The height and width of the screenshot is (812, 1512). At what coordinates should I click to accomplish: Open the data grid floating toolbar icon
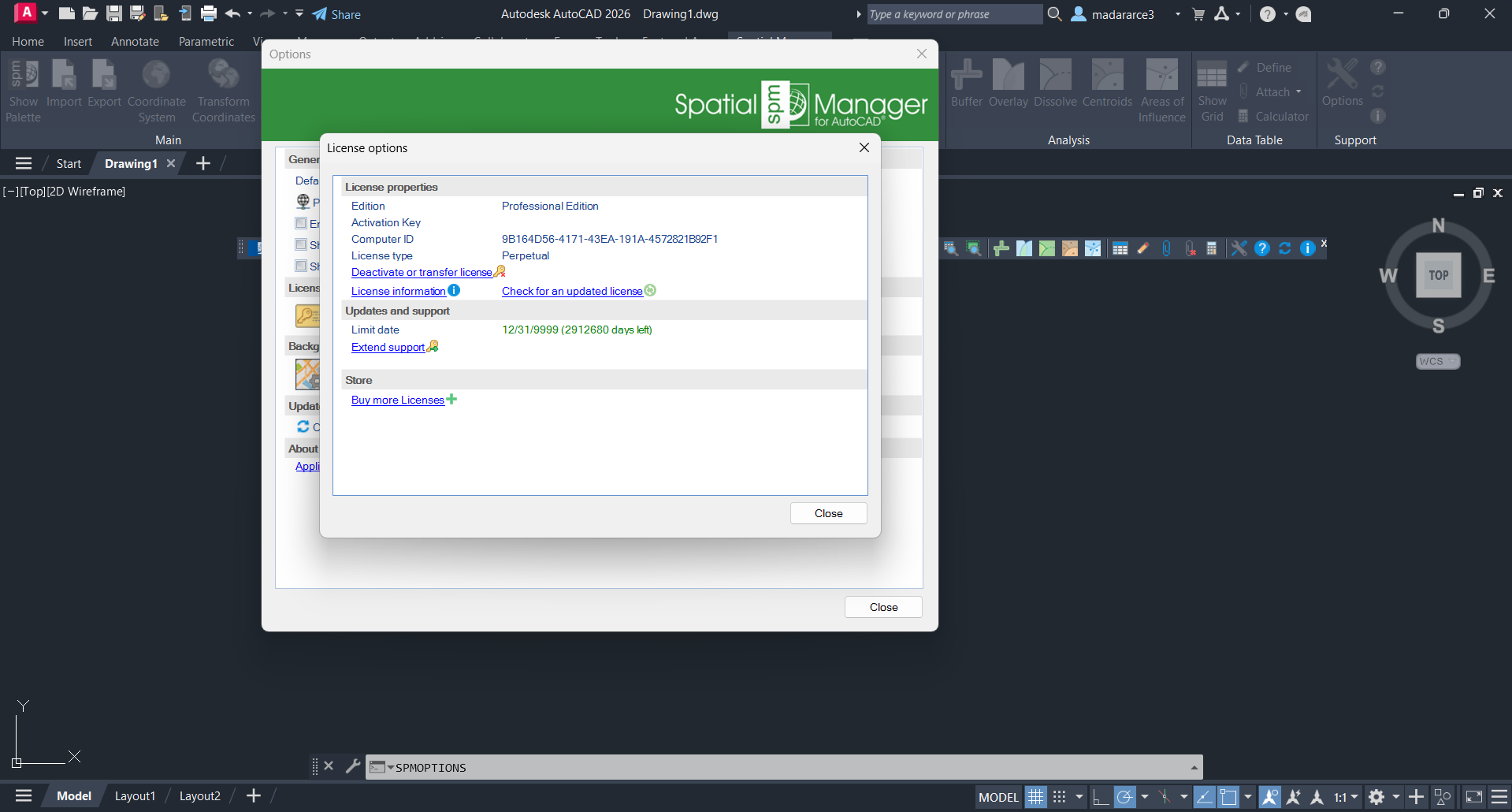[1120, 248]
